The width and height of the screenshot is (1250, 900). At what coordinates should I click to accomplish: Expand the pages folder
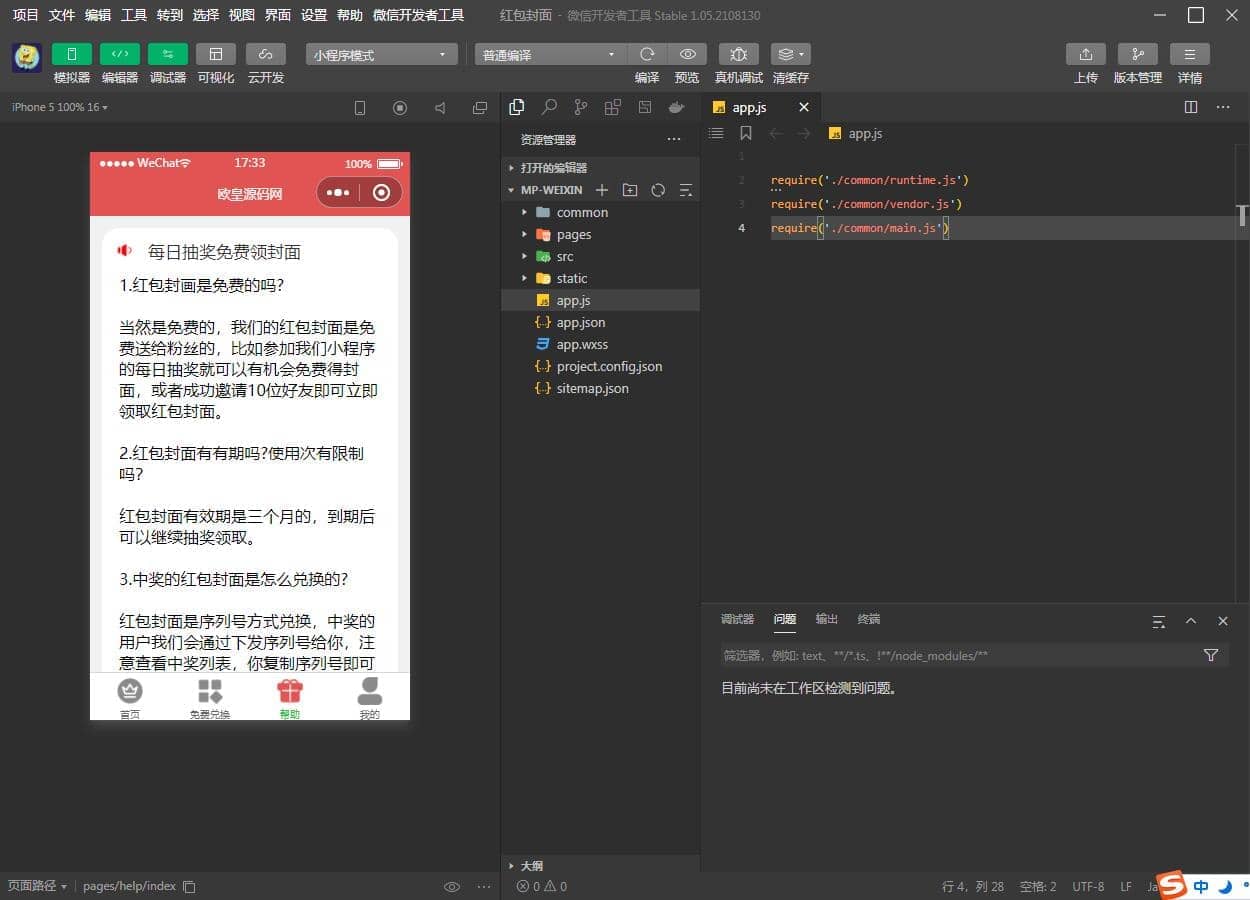coord(573,234)
